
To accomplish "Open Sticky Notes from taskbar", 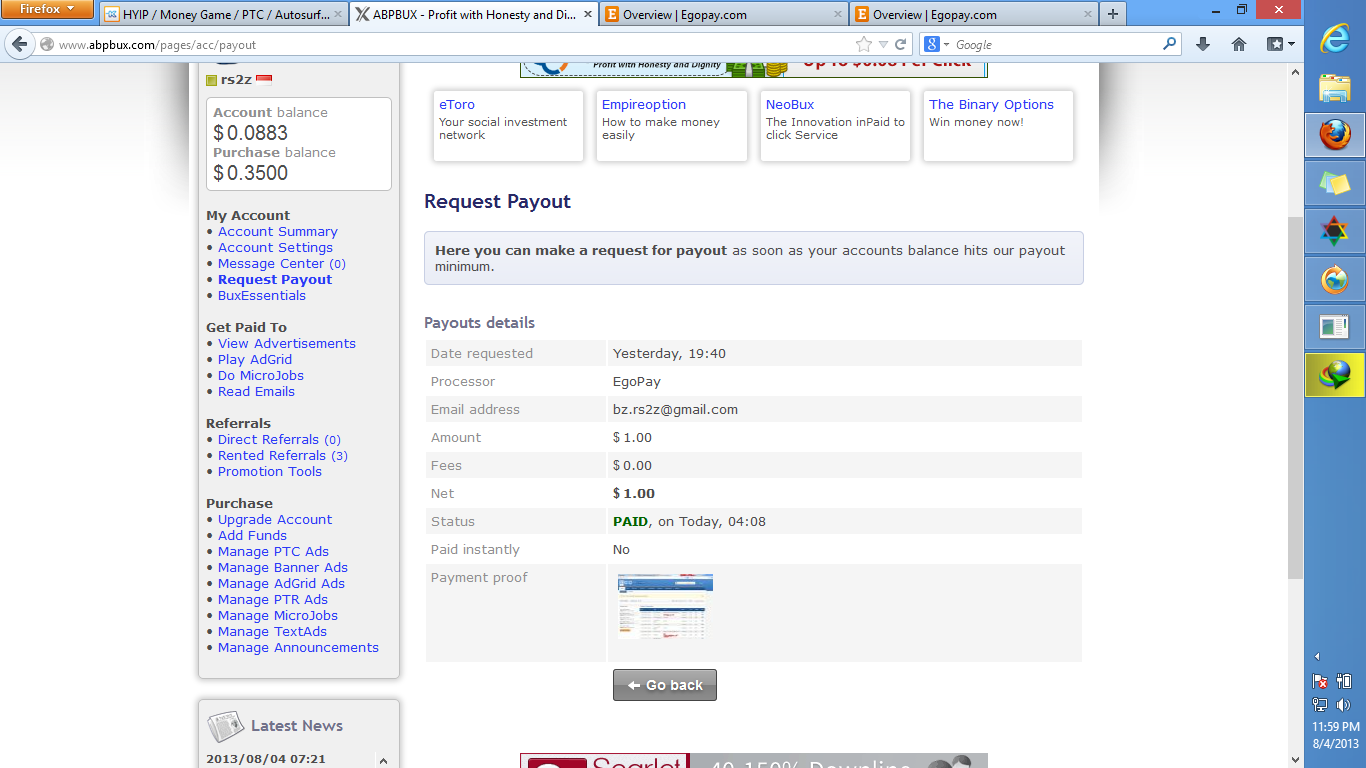I will click(x=1335, y=183).
